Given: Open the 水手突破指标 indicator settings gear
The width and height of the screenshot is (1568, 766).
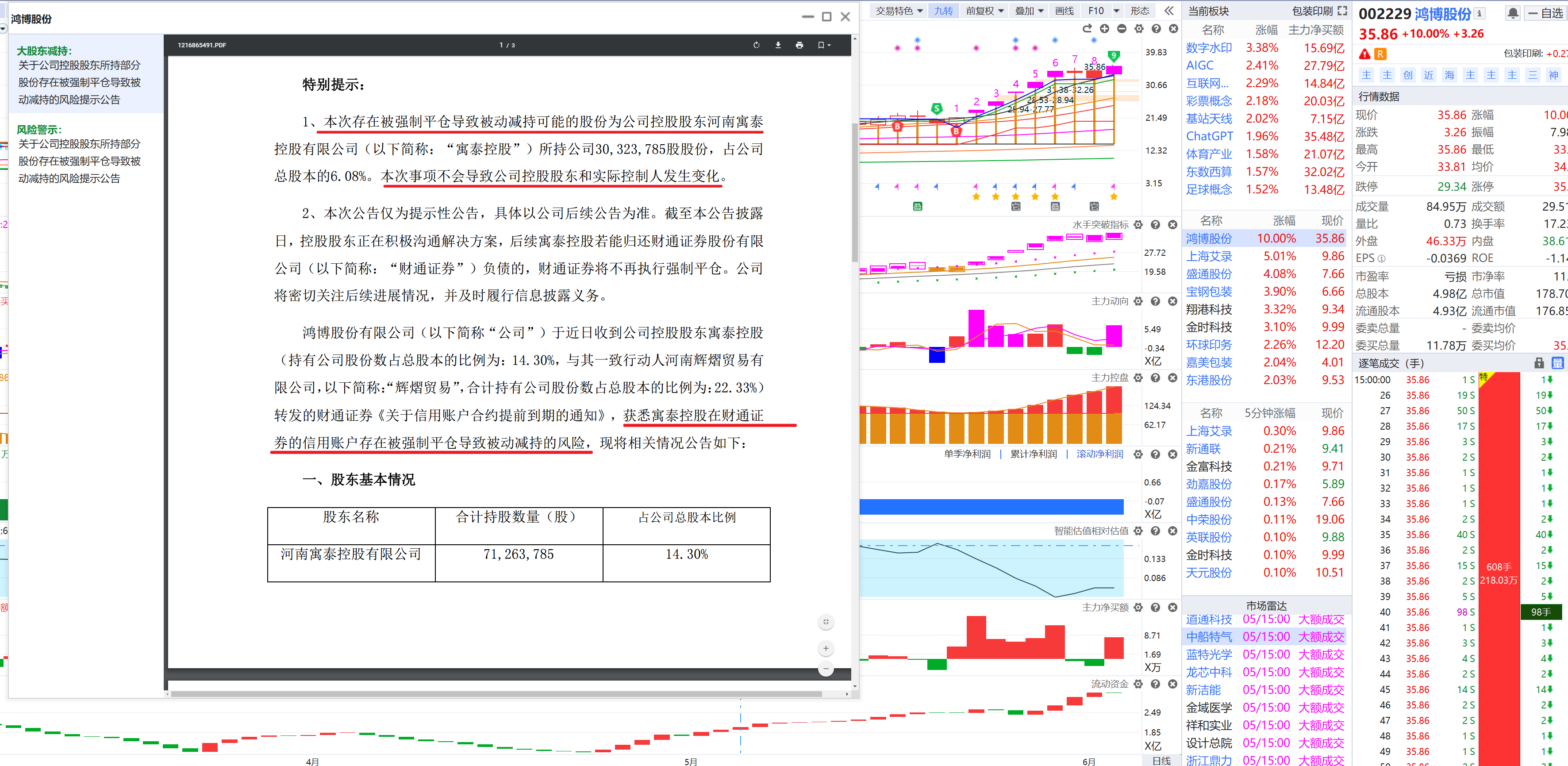Looking at the screenshot, I should [x=1138, y=225].
